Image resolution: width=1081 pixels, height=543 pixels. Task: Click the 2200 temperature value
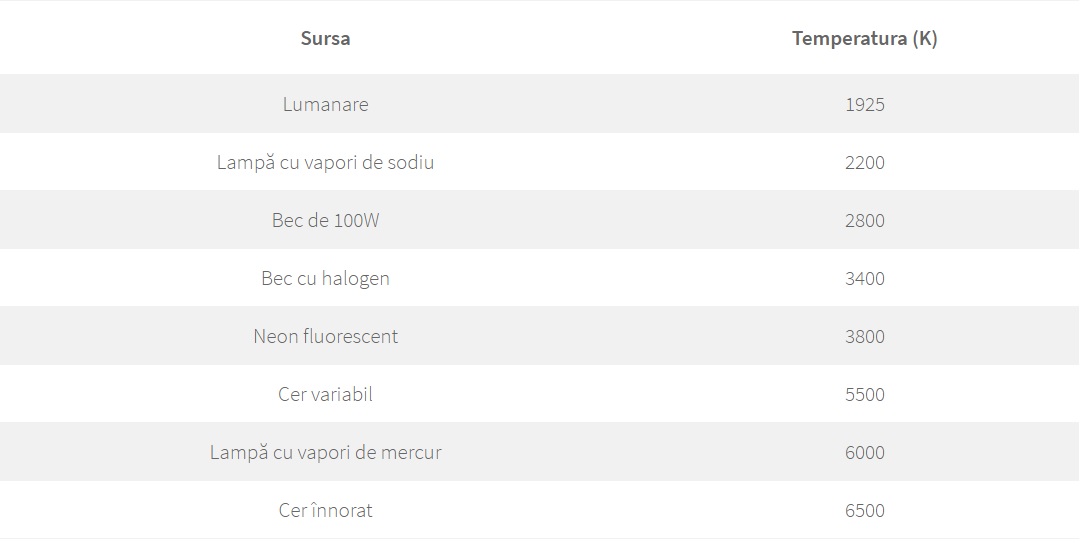point(864,162)
